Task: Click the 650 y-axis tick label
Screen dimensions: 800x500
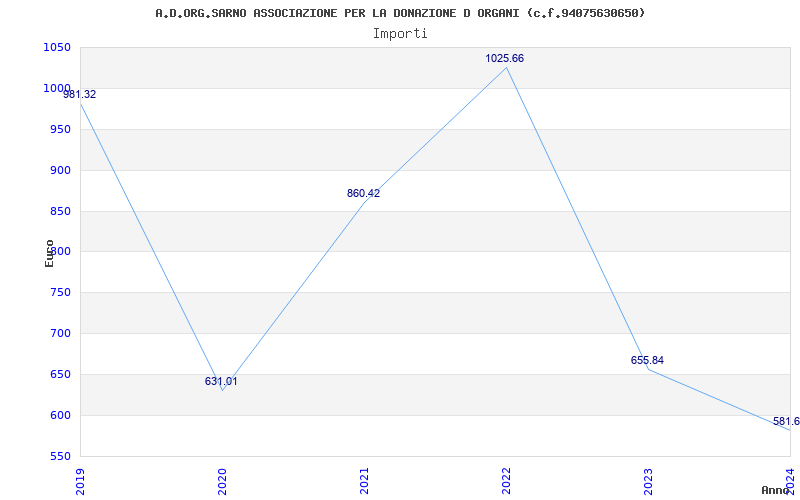Action: click(x=60, y=374)
